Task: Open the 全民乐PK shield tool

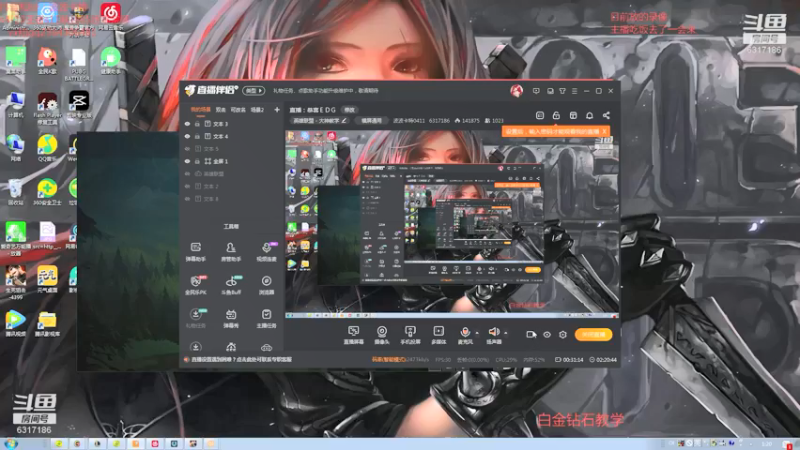Action: [195, 285]
